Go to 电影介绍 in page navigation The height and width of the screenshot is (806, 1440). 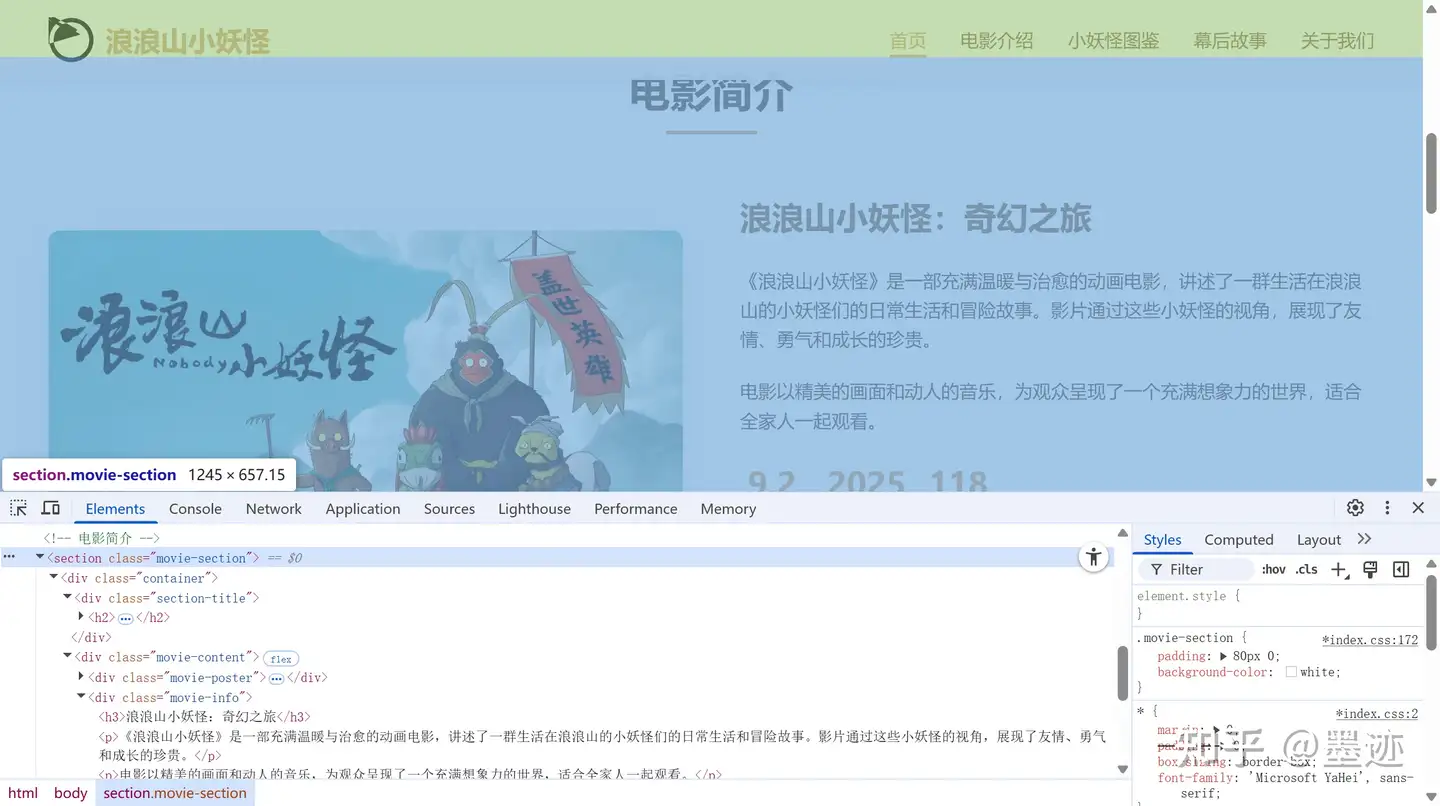tap(996, 41)
